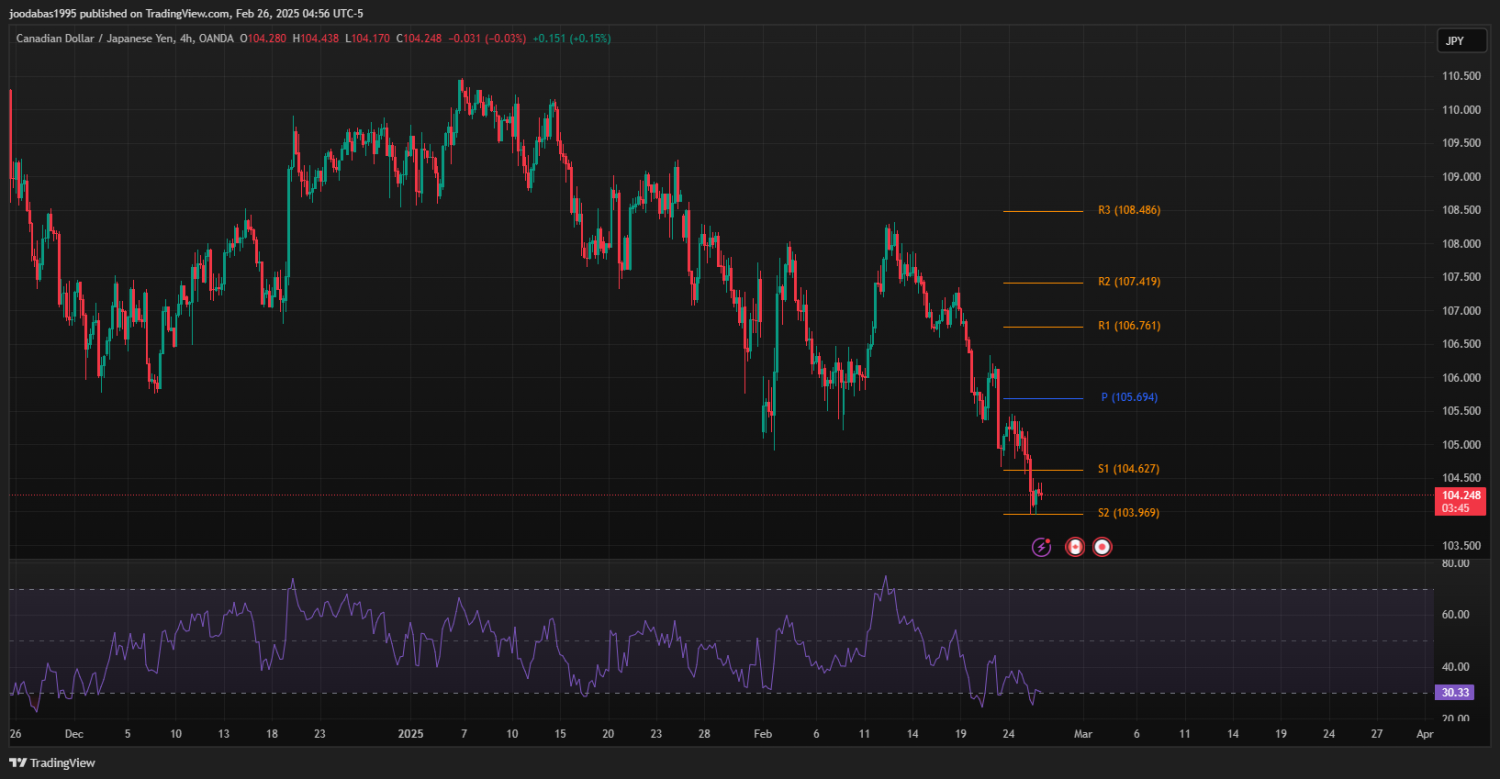Select the S2 (103.969) support label

point(1129,513)
